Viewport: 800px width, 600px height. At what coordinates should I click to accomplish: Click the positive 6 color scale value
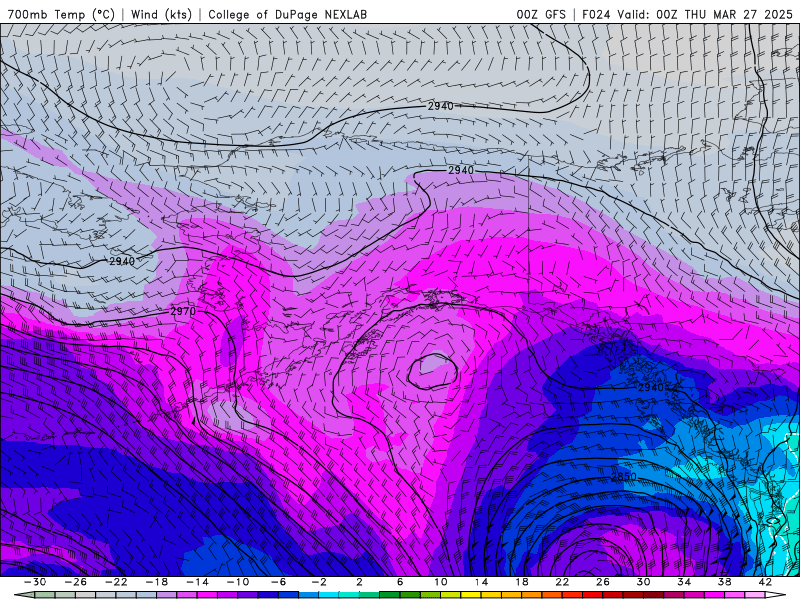[x=399, y=582]
